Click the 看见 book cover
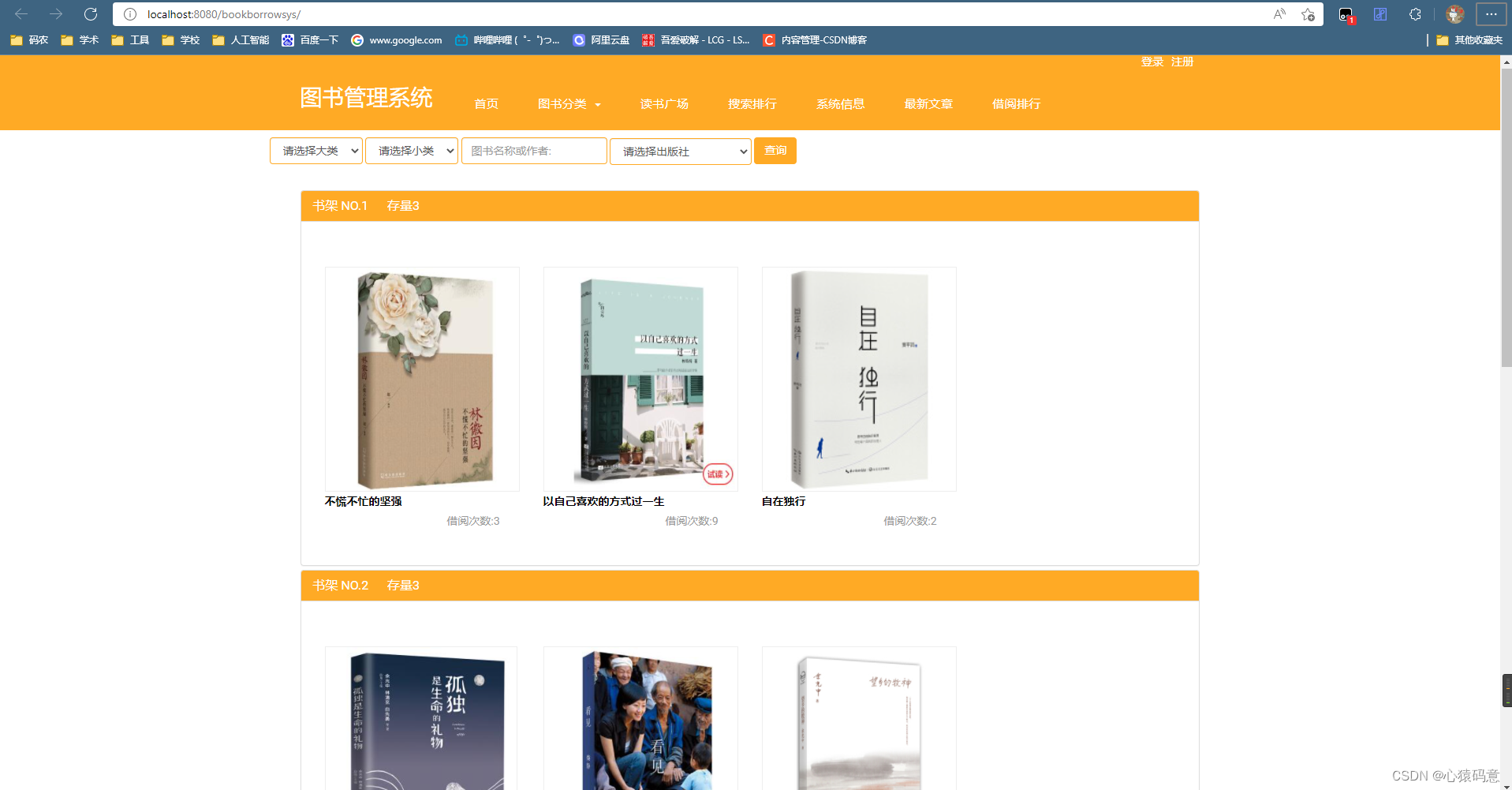 click(640, 719)
